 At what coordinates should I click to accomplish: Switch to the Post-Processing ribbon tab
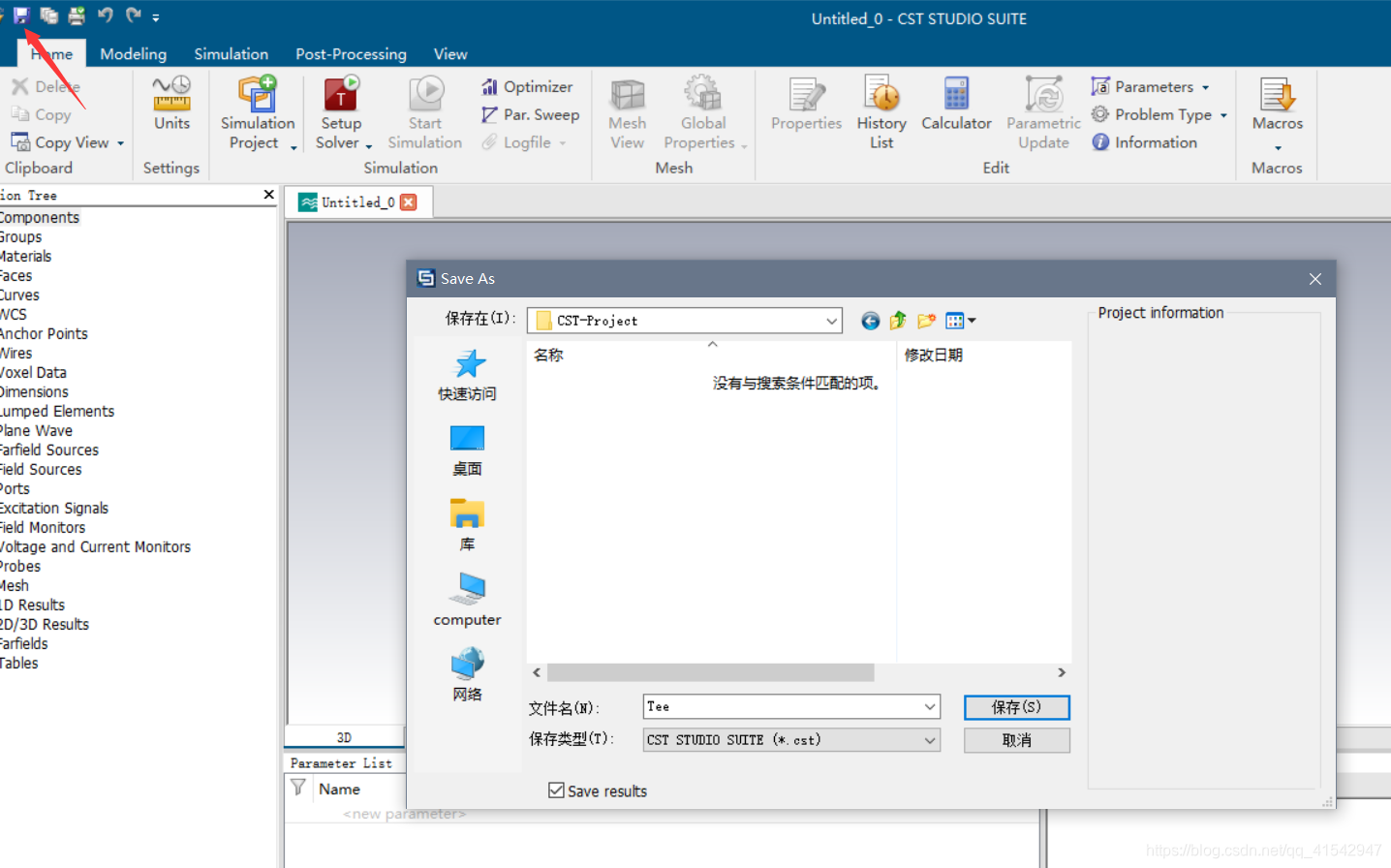click(351, 54)
